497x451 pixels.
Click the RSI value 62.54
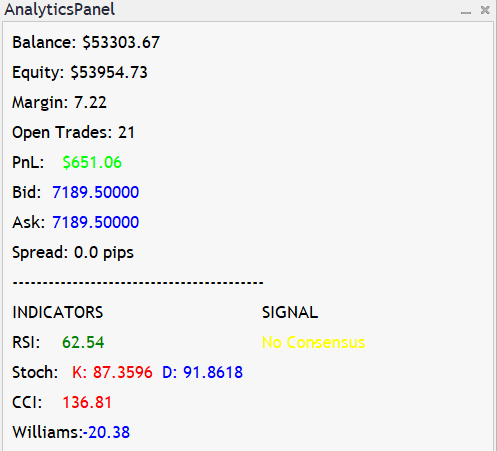click(x=83, y=342)
